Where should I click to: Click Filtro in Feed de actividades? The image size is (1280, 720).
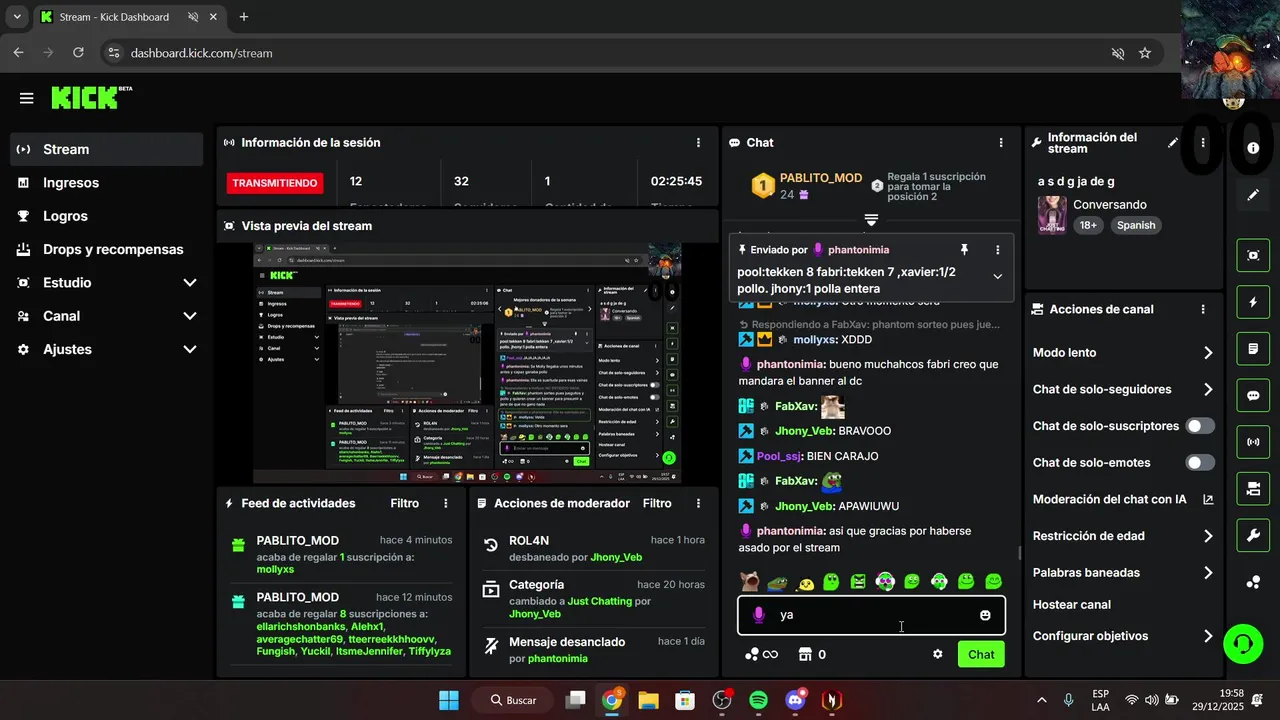[404, 503]
